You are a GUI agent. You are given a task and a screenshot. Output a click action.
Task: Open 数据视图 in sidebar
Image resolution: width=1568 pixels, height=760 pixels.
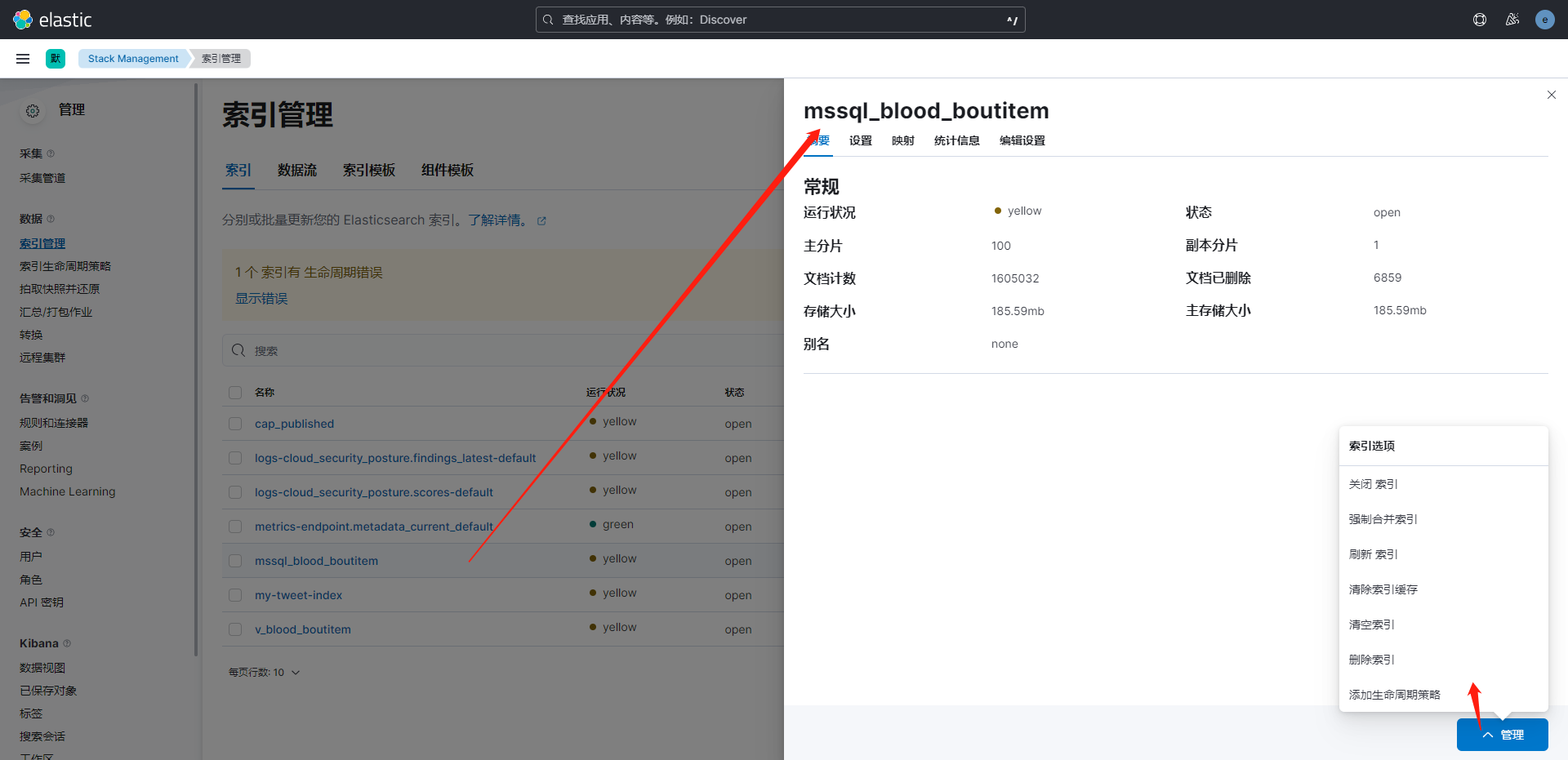click(x=42, y=668)
